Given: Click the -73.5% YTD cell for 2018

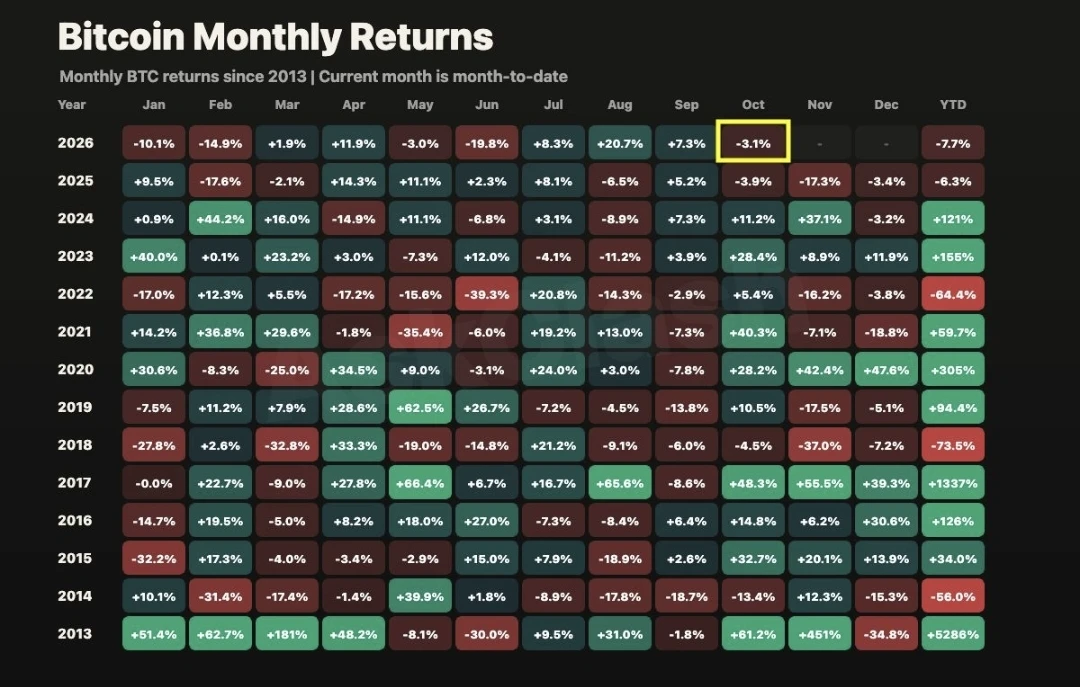Looking at the screenshot, I should [953, 445].
